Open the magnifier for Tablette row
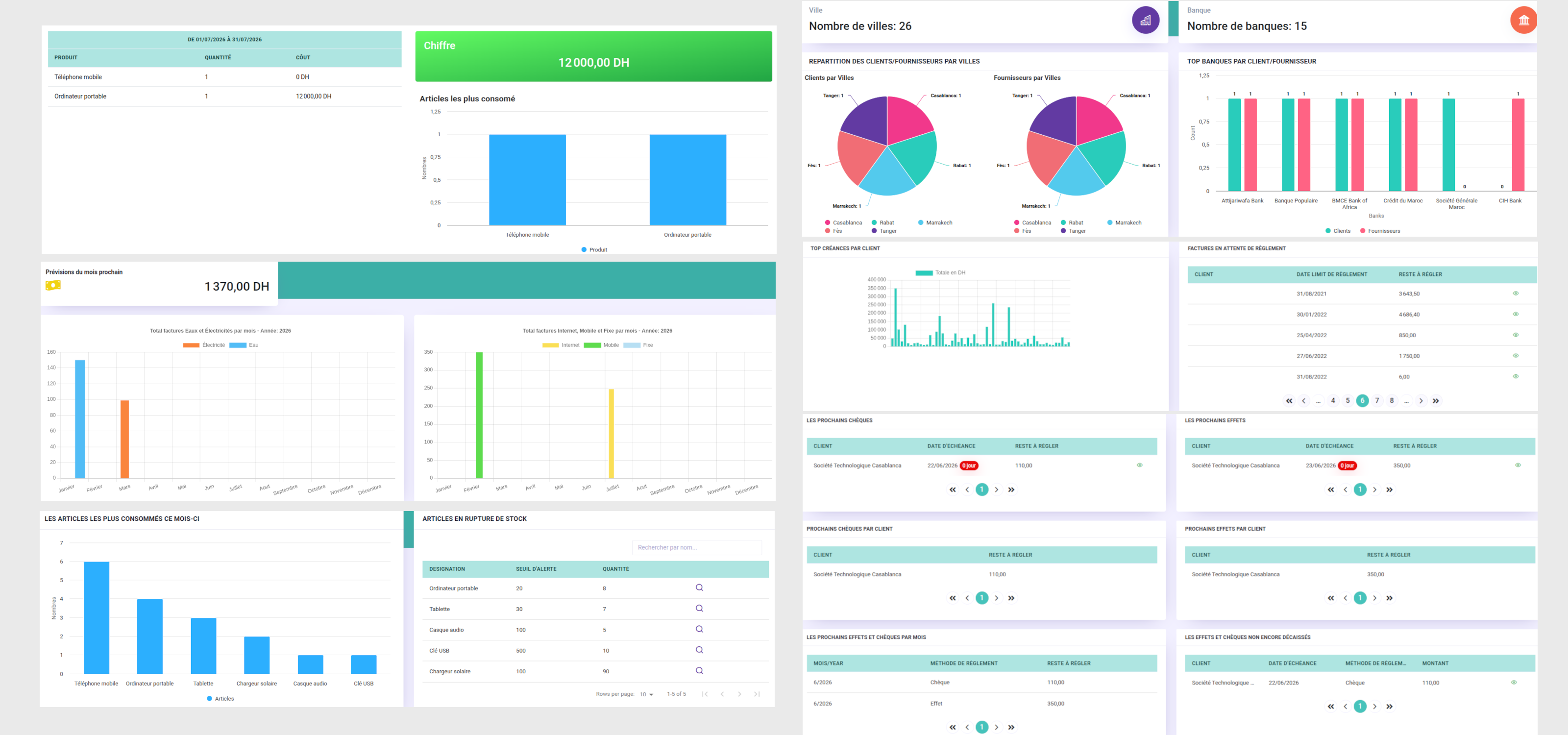The width and height of the screenshot is (1568, 735). [x=699, y=609]
